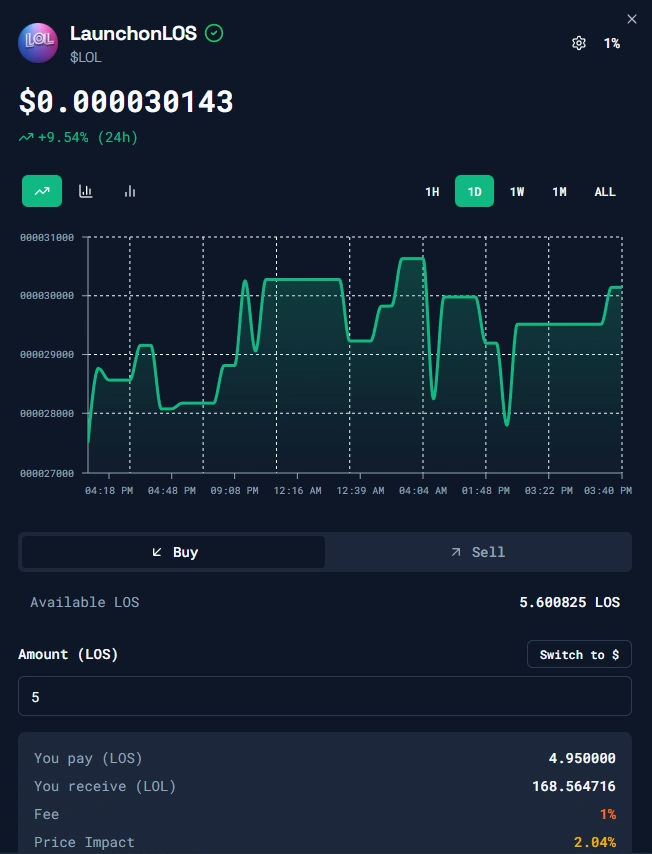Screen dimensions: 652x854
Task: Click the chart peak near 04:04 AM
Action: tap(412, 259)
